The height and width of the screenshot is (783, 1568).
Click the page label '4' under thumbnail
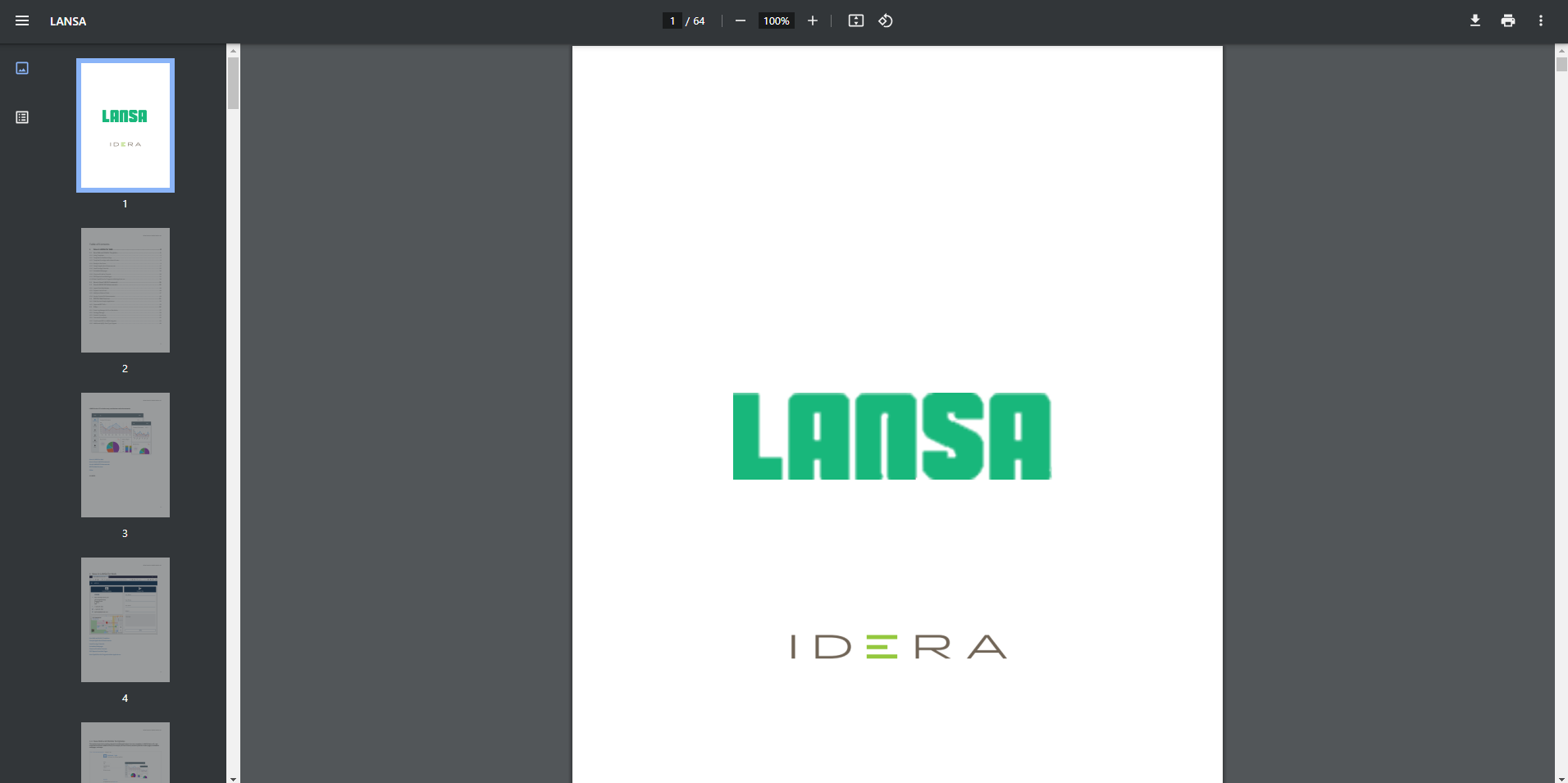[125, 698]
